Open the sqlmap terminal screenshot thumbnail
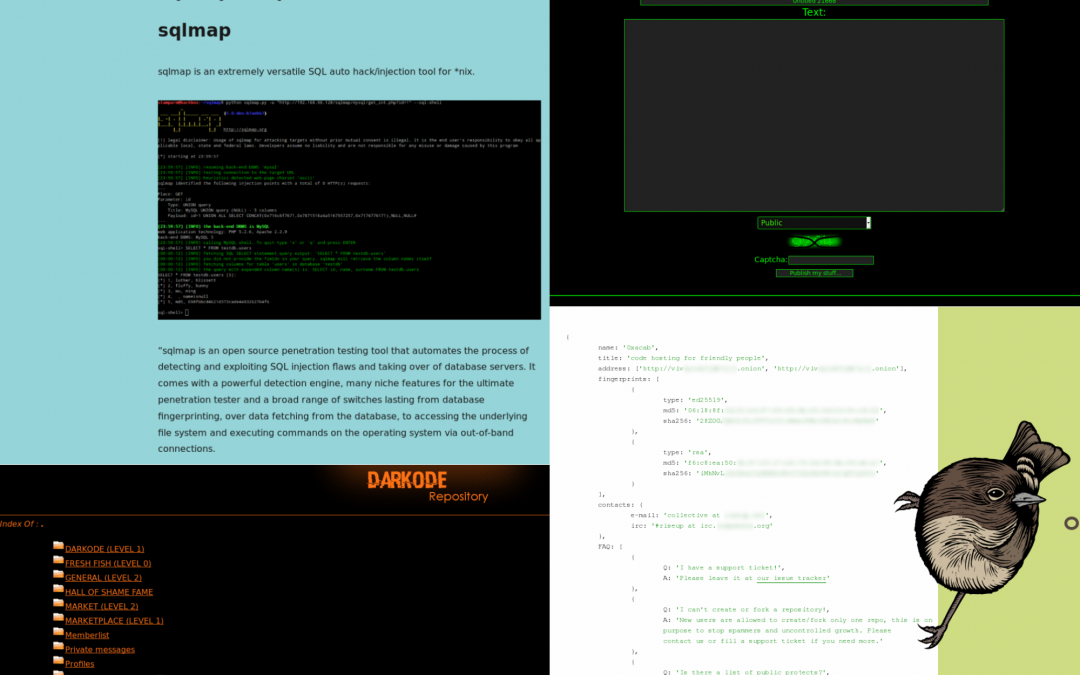The width and height of the screenshot is (1080, 675). 349,209
